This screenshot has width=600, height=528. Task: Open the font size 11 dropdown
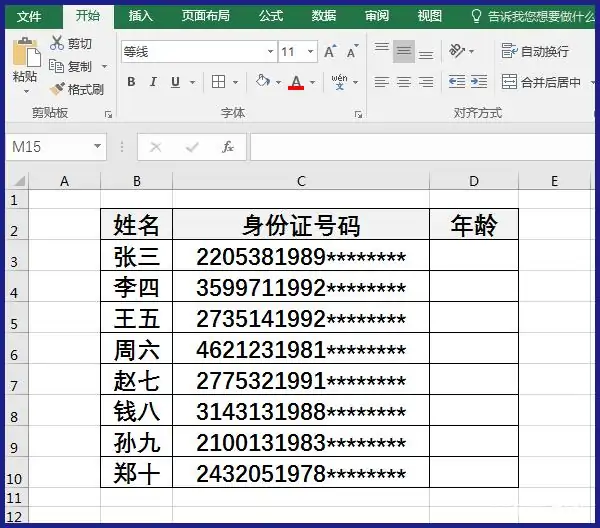(x=310, y=52)
